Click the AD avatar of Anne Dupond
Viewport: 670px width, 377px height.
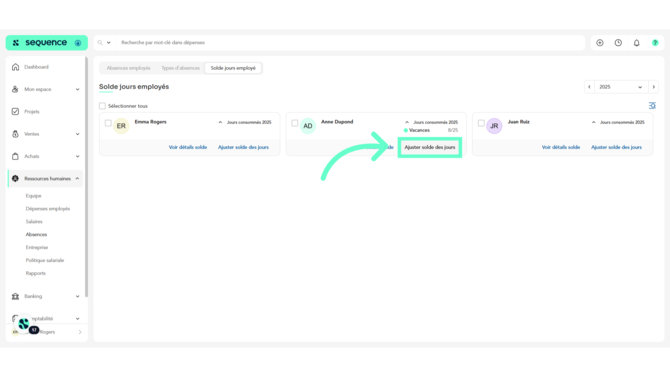click(x=308, y=126)
